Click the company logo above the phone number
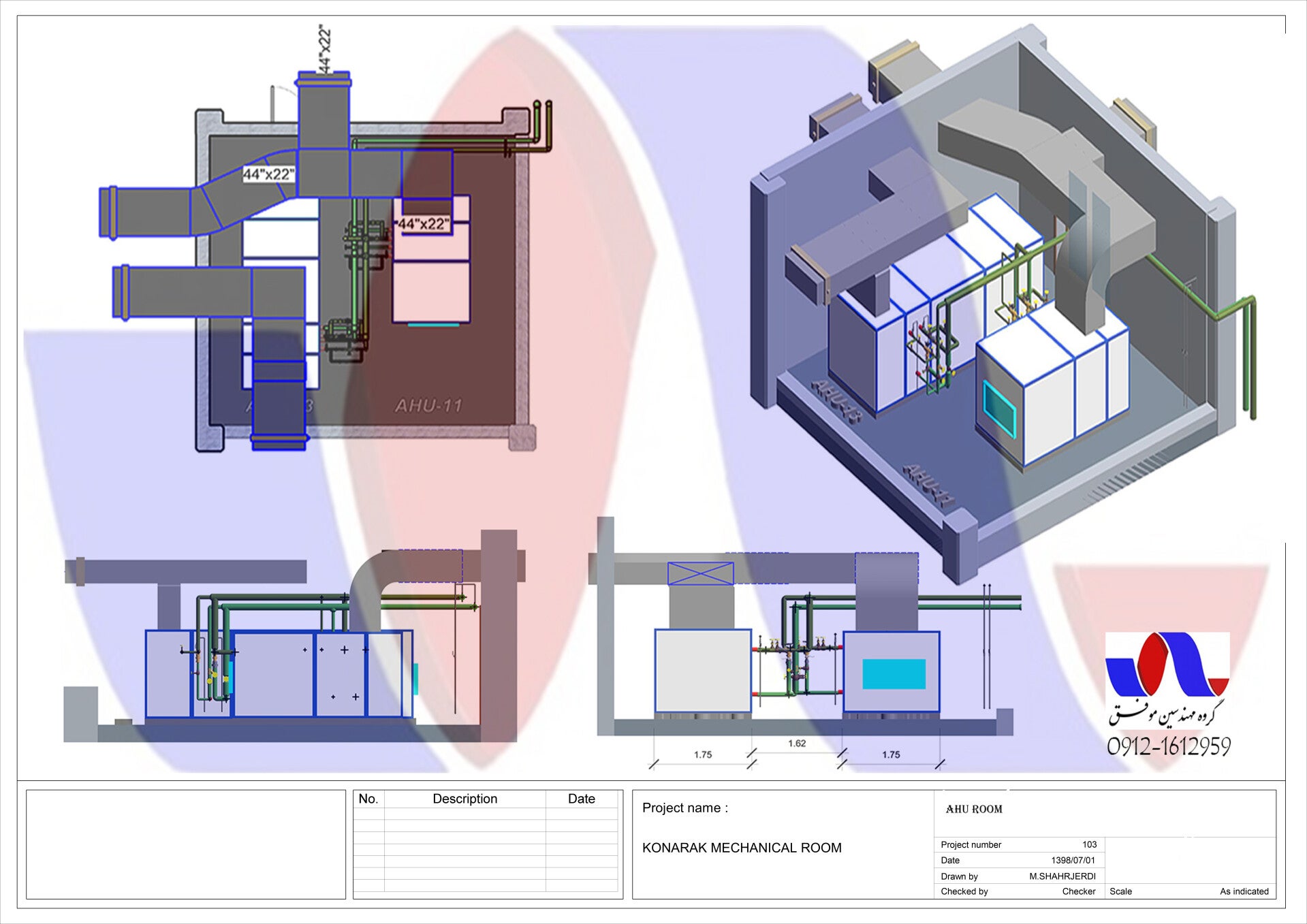The width and height of the screenshot is (1307, 924). (1167, 665)
